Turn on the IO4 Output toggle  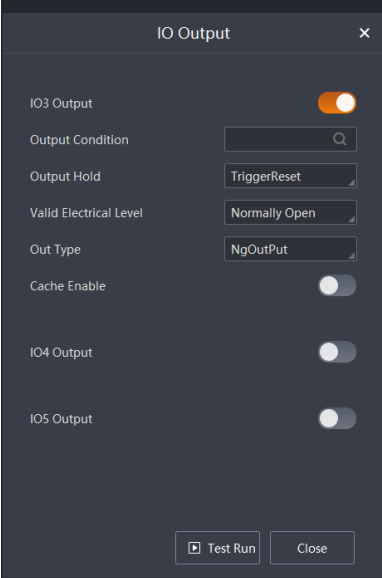[x=337, y=352]
